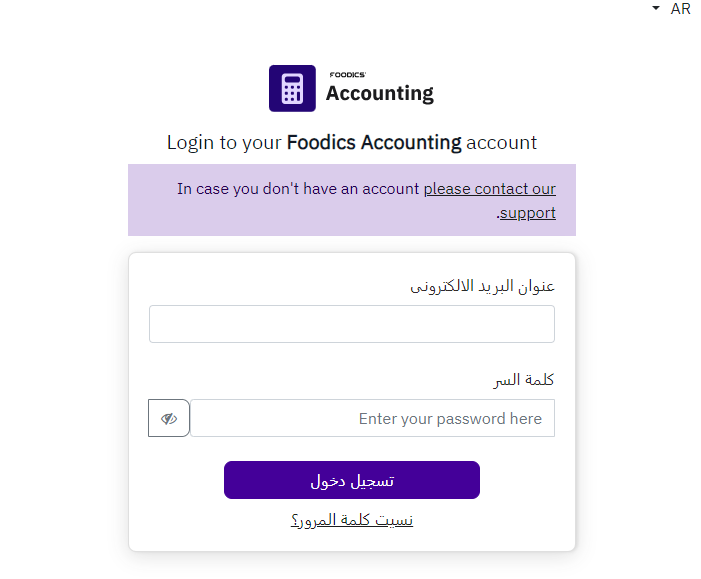Click "In case you don't have an account" text
Screen dimensions: 701x579
[298, 188]
